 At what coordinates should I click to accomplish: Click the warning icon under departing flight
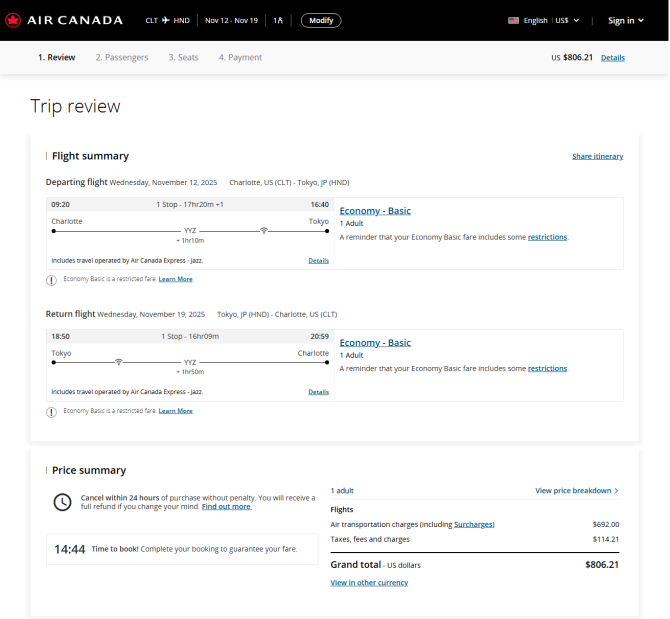pyautogui.click(x=51, y=280)
